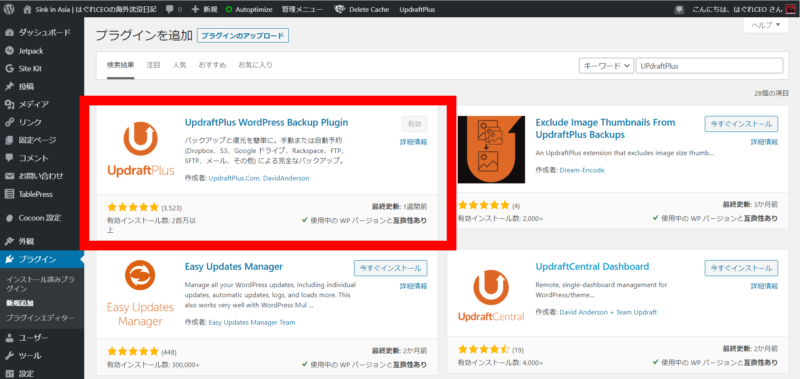Open comments bubble icon in admin bar
The height and width of the screenshot is (379, 800).
point(169,9)
